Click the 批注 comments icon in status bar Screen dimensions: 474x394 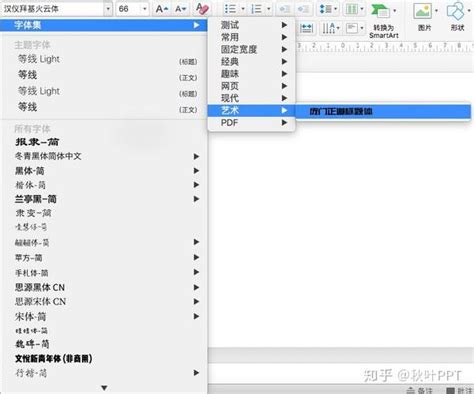(x=450, y=390)
